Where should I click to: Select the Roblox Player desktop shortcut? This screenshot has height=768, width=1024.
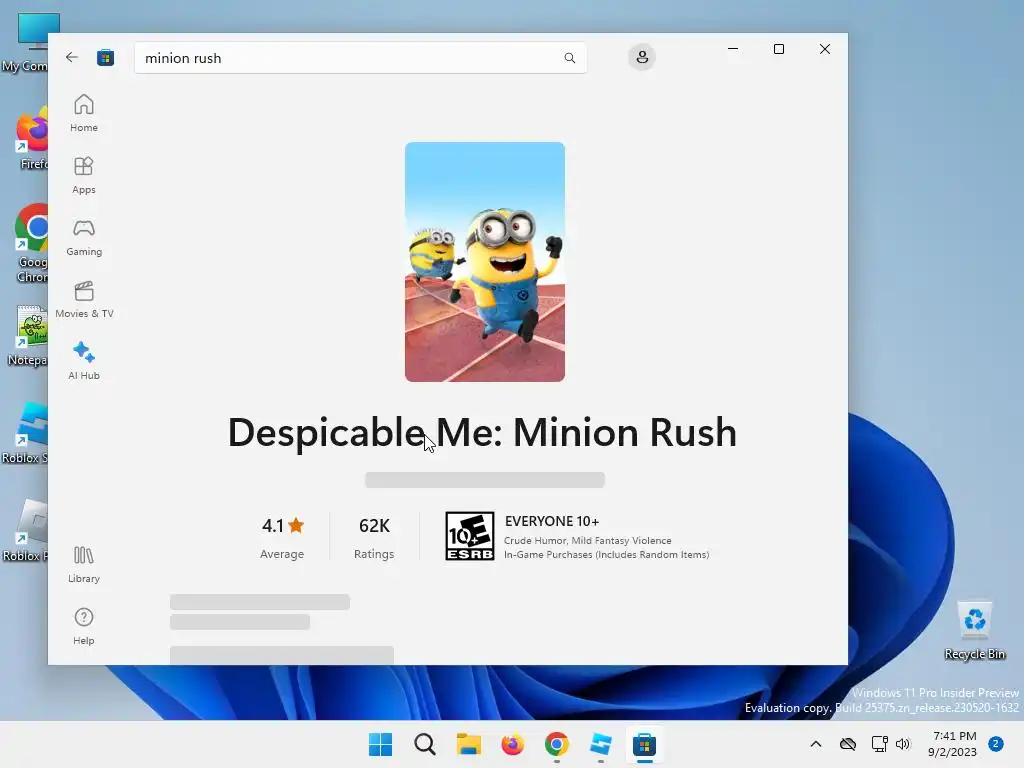[x=26, y=531]
